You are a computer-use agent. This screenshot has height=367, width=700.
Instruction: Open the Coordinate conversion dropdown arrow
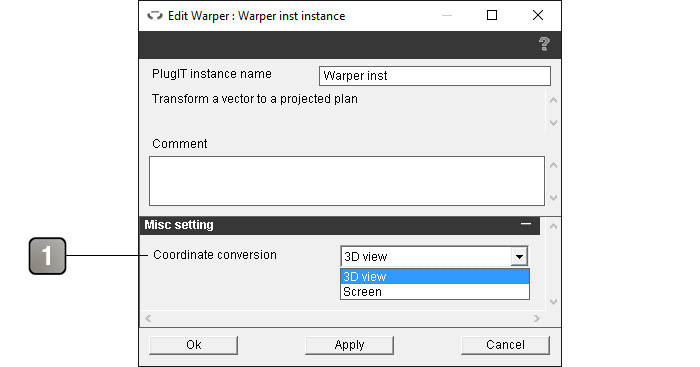coord(519,257)
